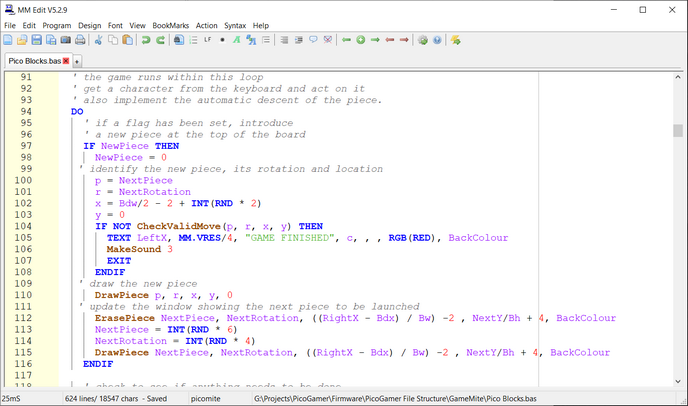Screen dimensions: 688x406
Task: Click the yellow lightning bolt icon
Action: pos(455,40)
